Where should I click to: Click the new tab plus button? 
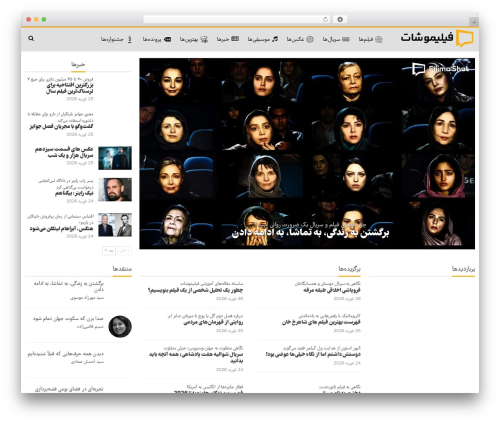[474, 22]
